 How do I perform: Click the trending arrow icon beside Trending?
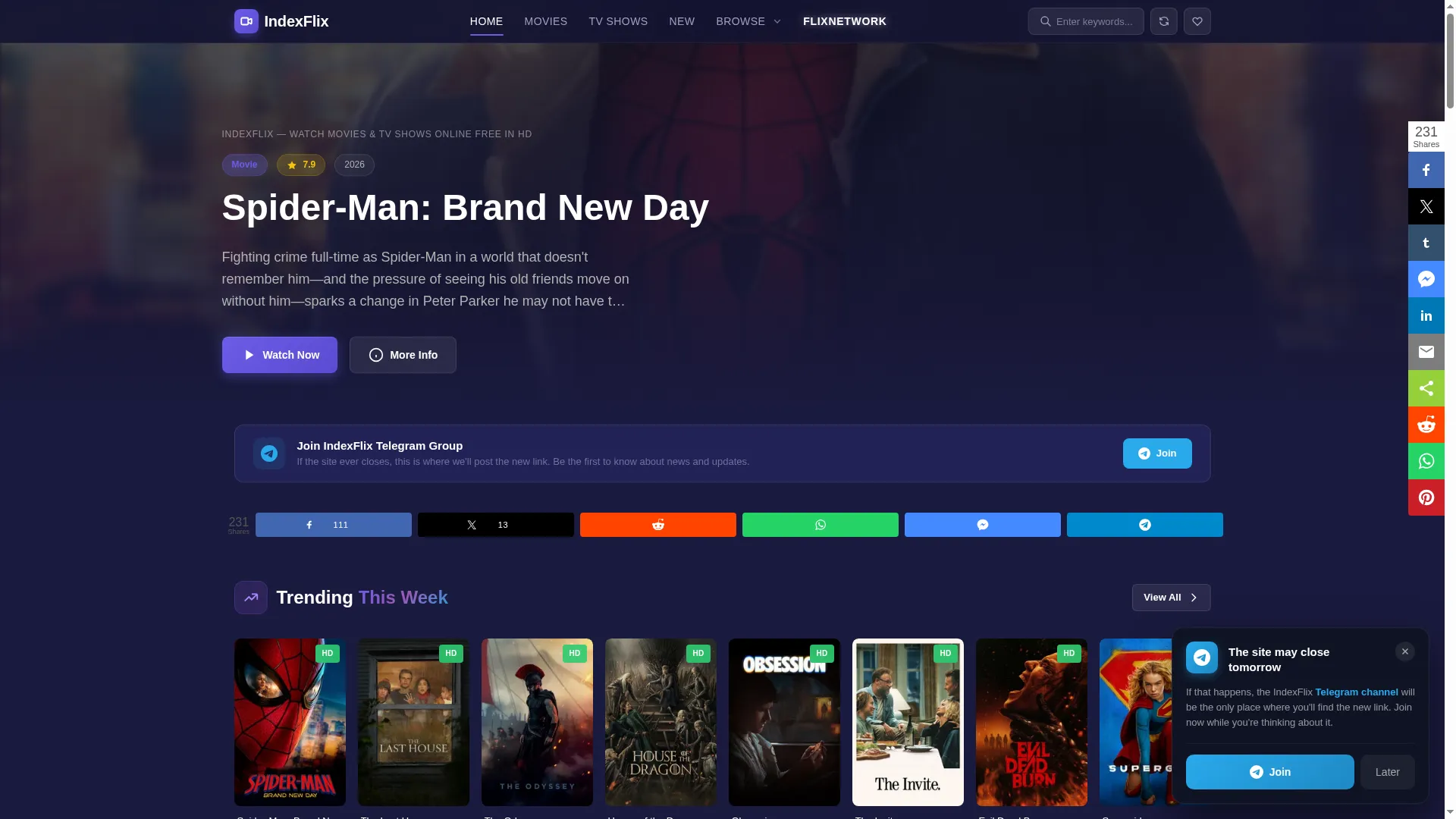[250, 598]
